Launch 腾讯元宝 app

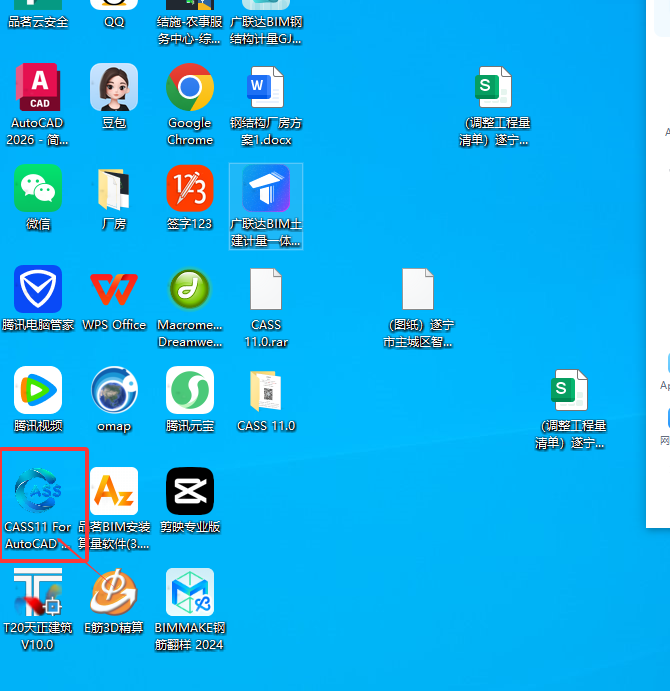tap(190, 390)
